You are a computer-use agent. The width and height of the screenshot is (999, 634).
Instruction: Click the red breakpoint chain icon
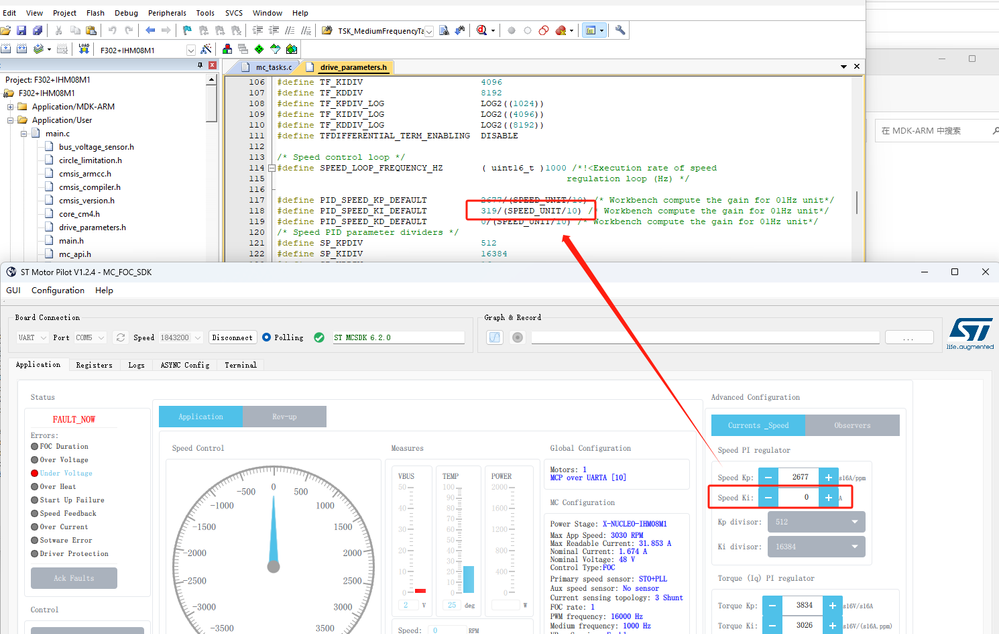point(543,31)
